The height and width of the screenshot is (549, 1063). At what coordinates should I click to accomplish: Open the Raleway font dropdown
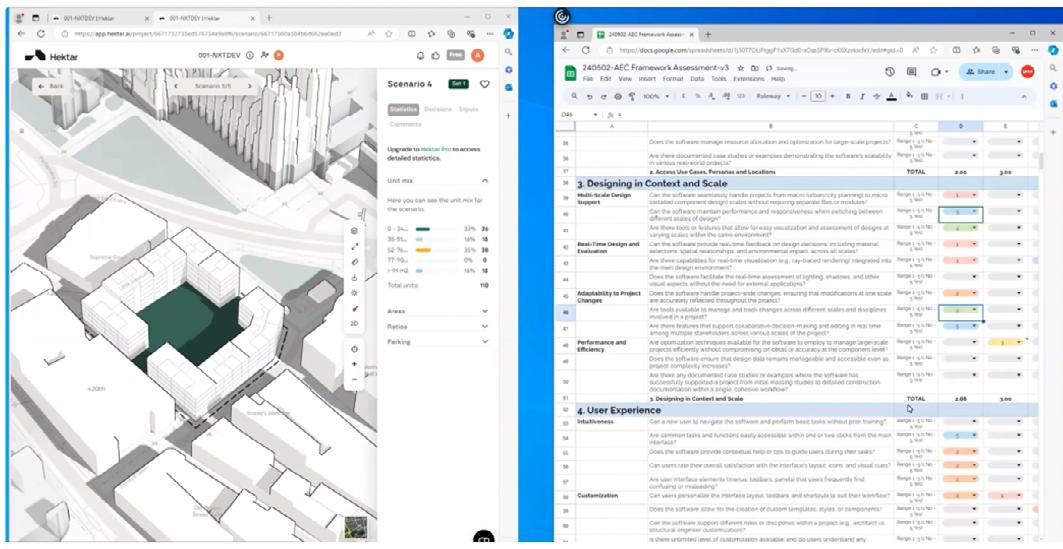[x=774, y=97]
